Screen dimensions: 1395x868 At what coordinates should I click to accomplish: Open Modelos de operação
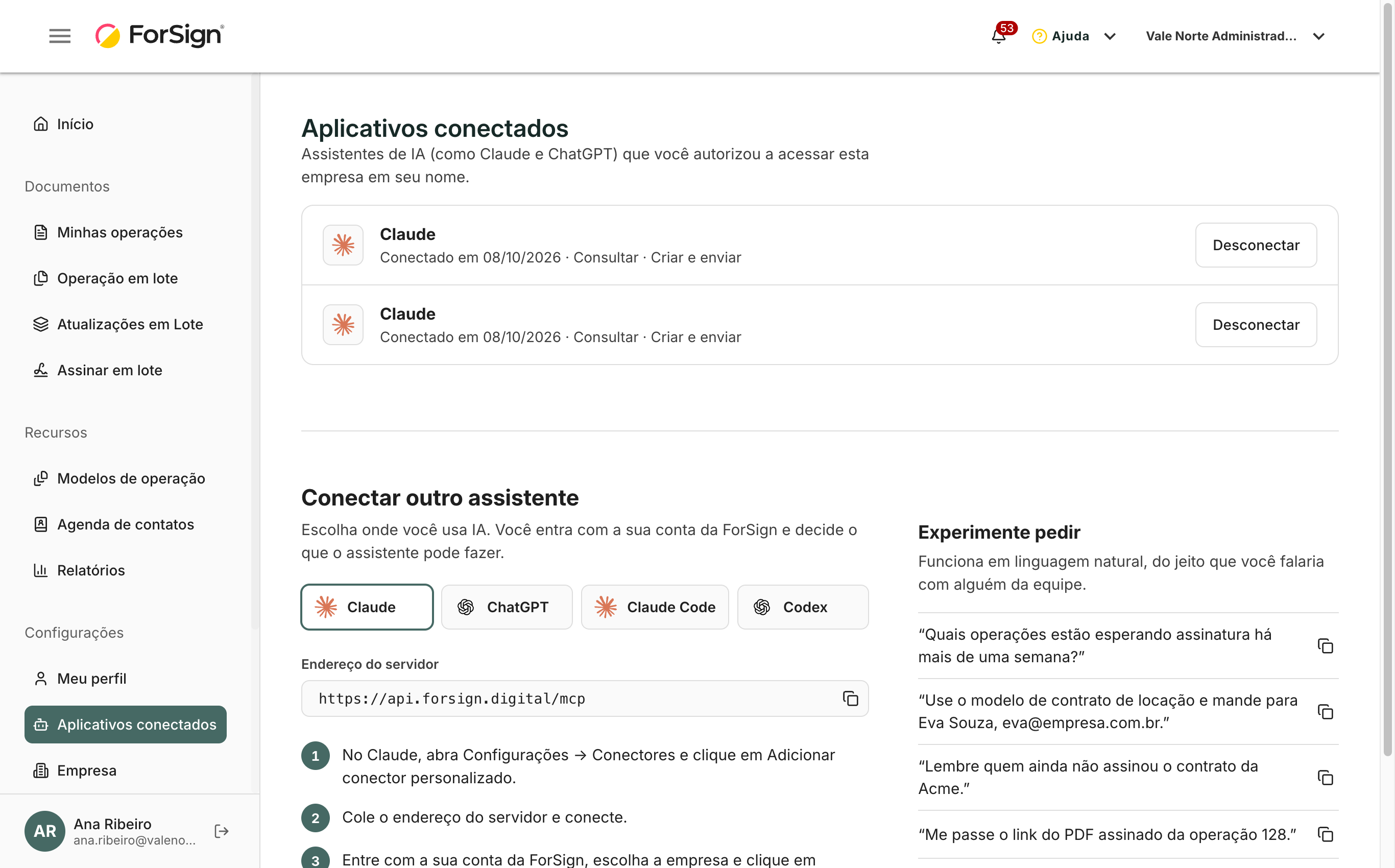[x=119, y=478]
